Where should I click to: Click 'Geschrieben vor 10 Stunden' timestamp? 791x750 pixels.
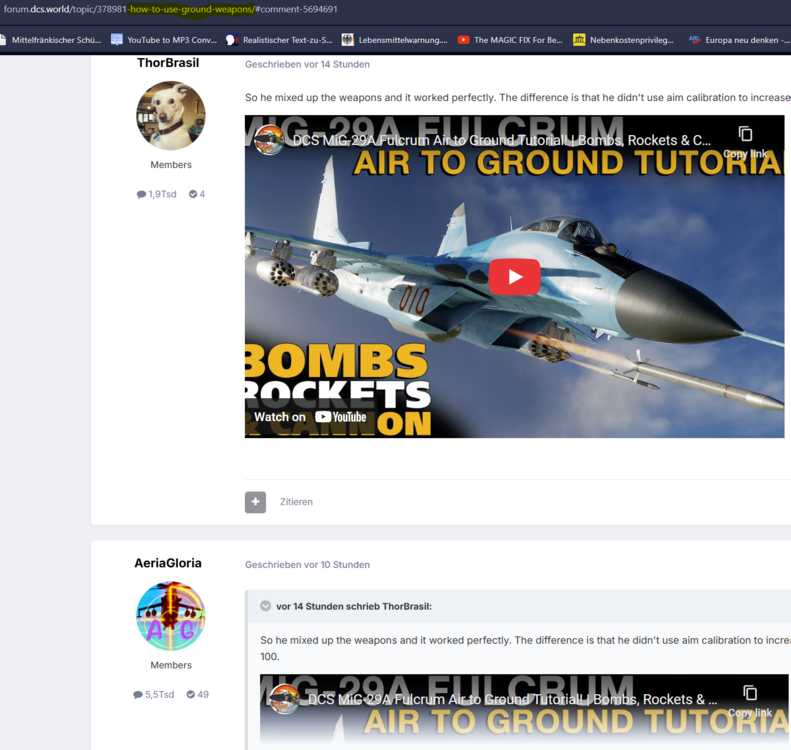pyautogui.click(x=307, y=564)
